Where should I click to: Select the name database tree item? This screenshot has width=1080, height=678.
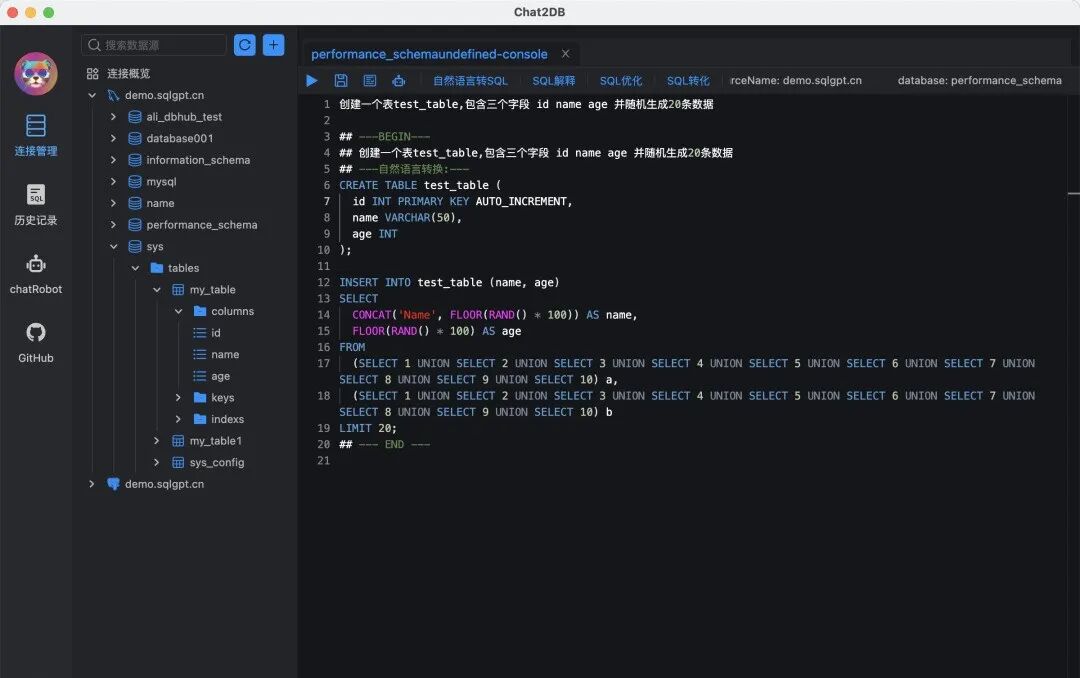pyautogui.click(x=160, y=203)
